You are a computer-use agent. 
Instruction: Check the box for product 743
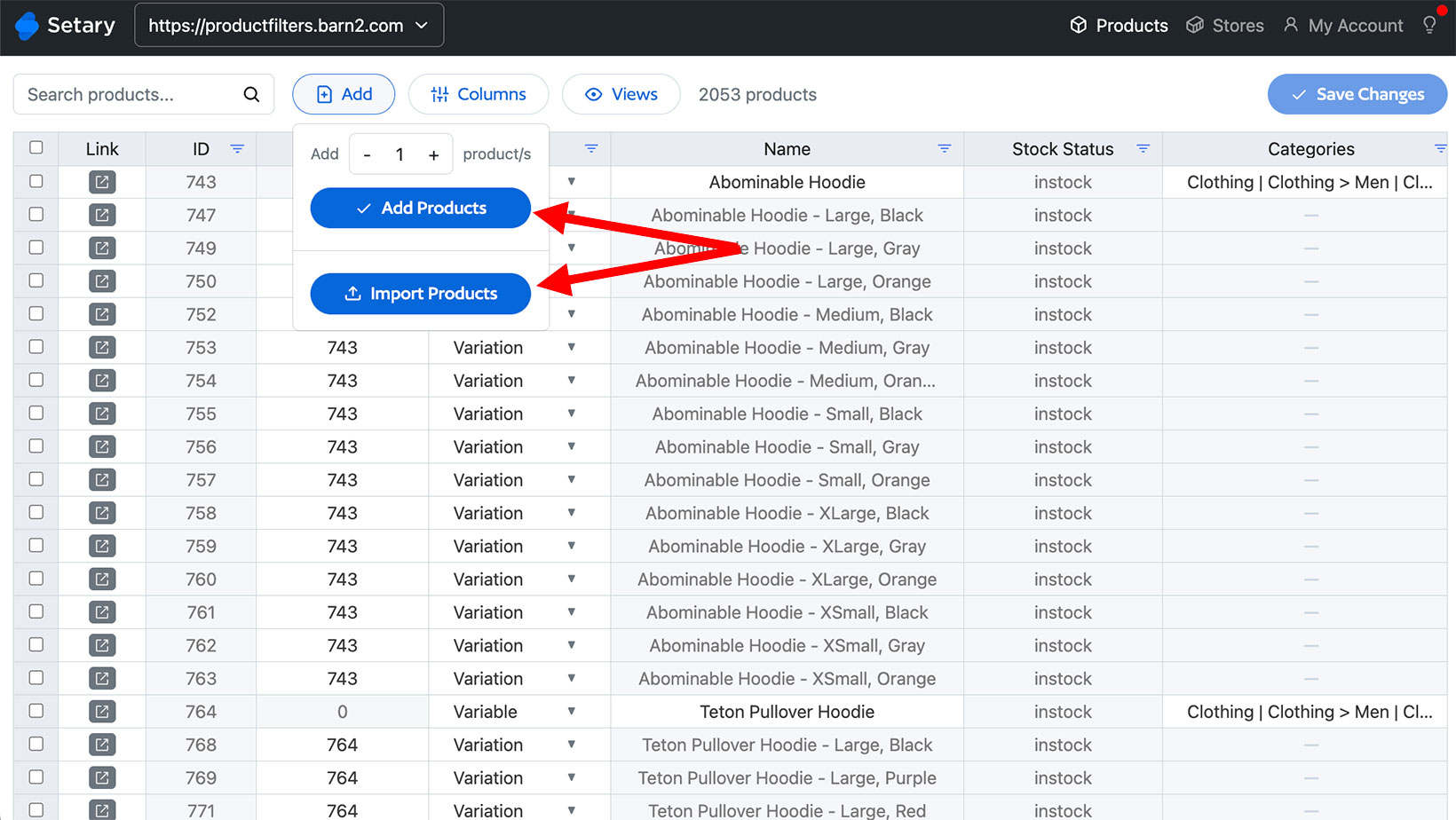pos(36,181)
